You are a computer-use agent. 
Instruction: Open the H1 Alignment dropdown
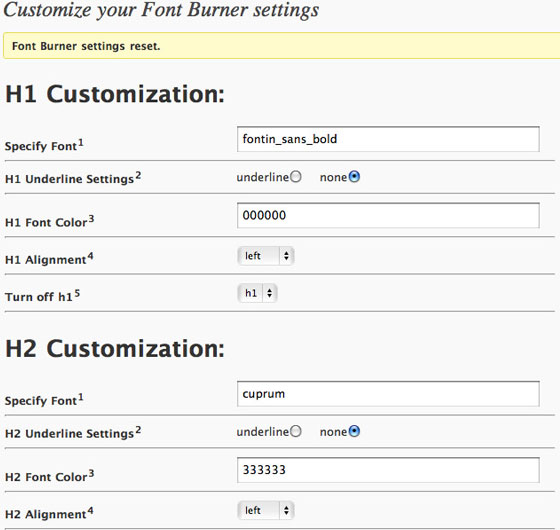(266, 256)
